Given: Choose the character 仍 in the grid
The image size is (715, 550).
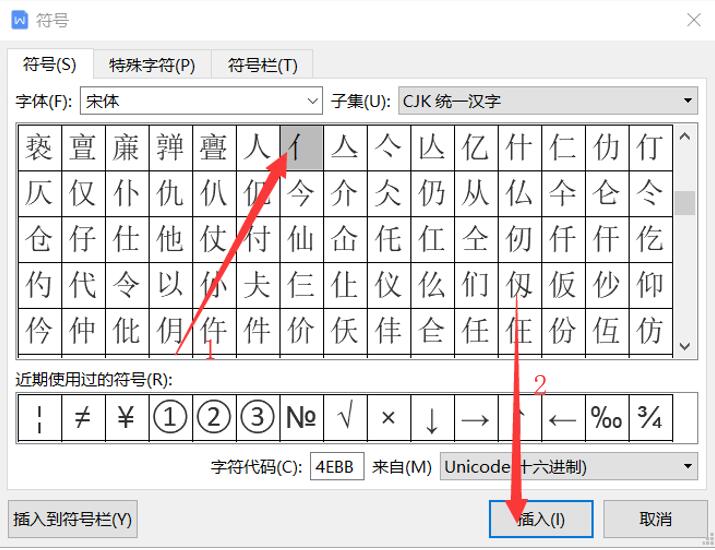Looking at the screenshot, I should pyautogui.click(x=432, y=193).
